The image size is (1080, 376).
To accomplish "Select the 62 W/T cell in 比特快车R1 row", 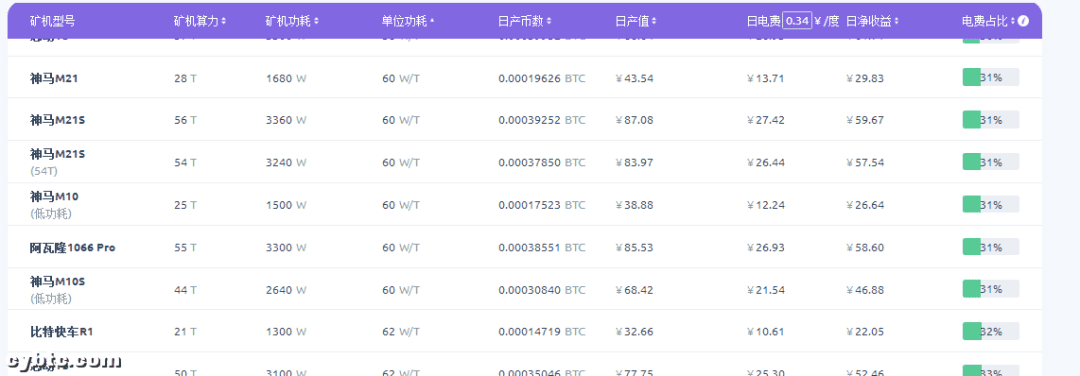I will pyautogui.click(x=401, y=332).
